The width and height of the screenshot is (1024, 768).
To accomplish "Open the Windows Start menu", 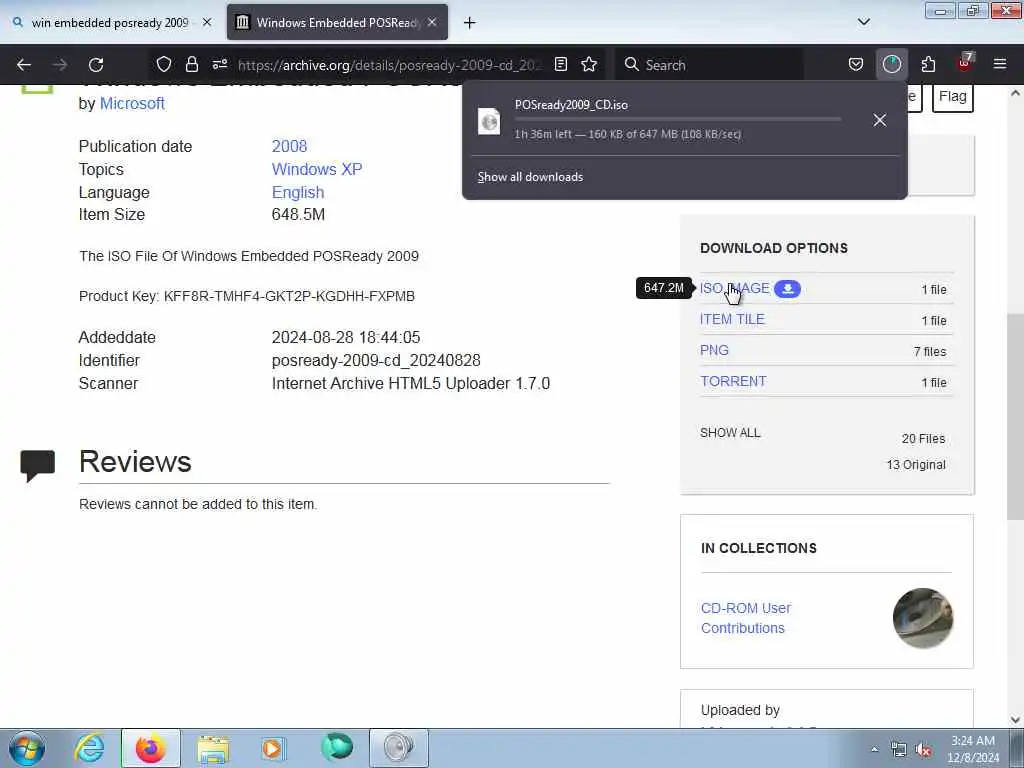I will tap(27, 748).
